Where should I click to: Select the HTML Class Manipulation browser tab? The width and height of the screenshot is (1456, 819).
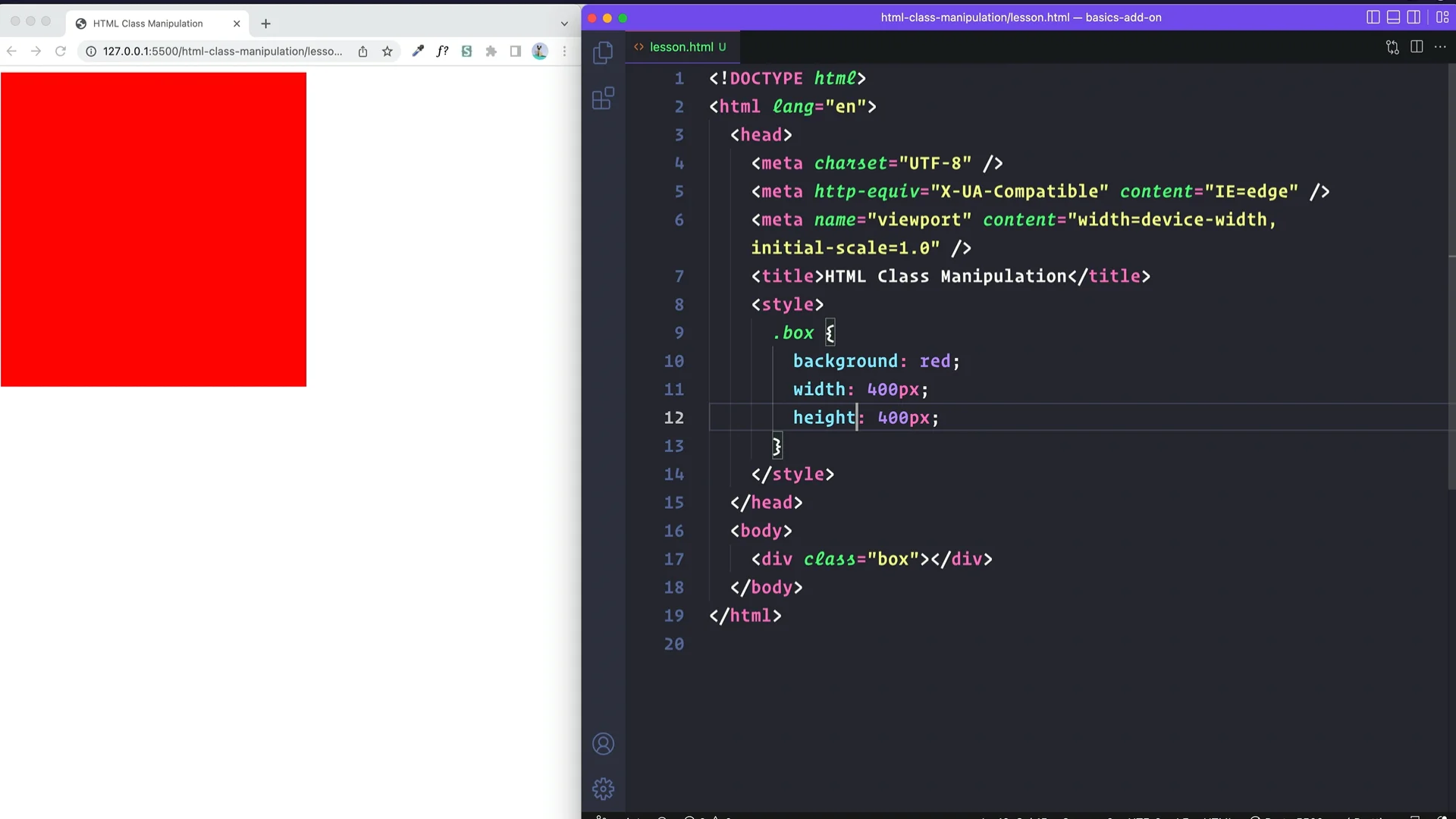pos(148,24)
